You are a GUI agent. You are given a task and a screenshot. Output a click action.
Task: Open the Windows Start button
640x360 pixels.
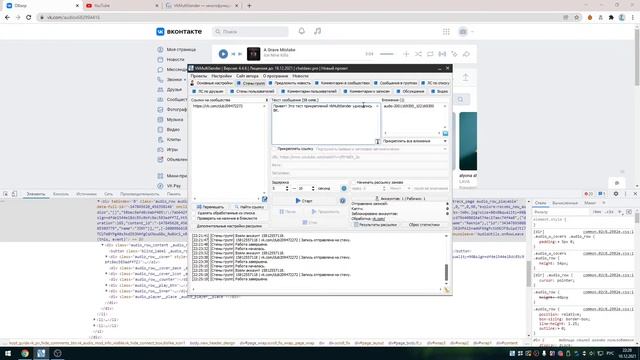(x=8, y=353)
